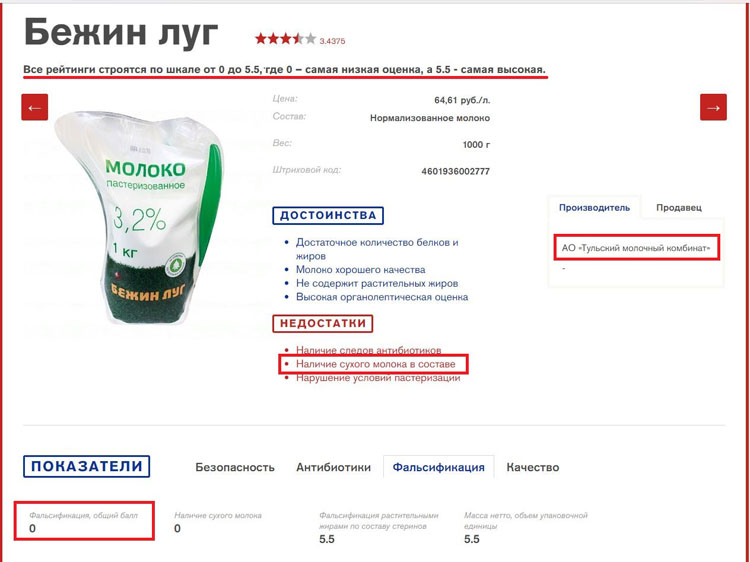The width and height of the screenshot is (750, 562).
Task: Switch to the Антибиотики tab
Action: (333, 467)
